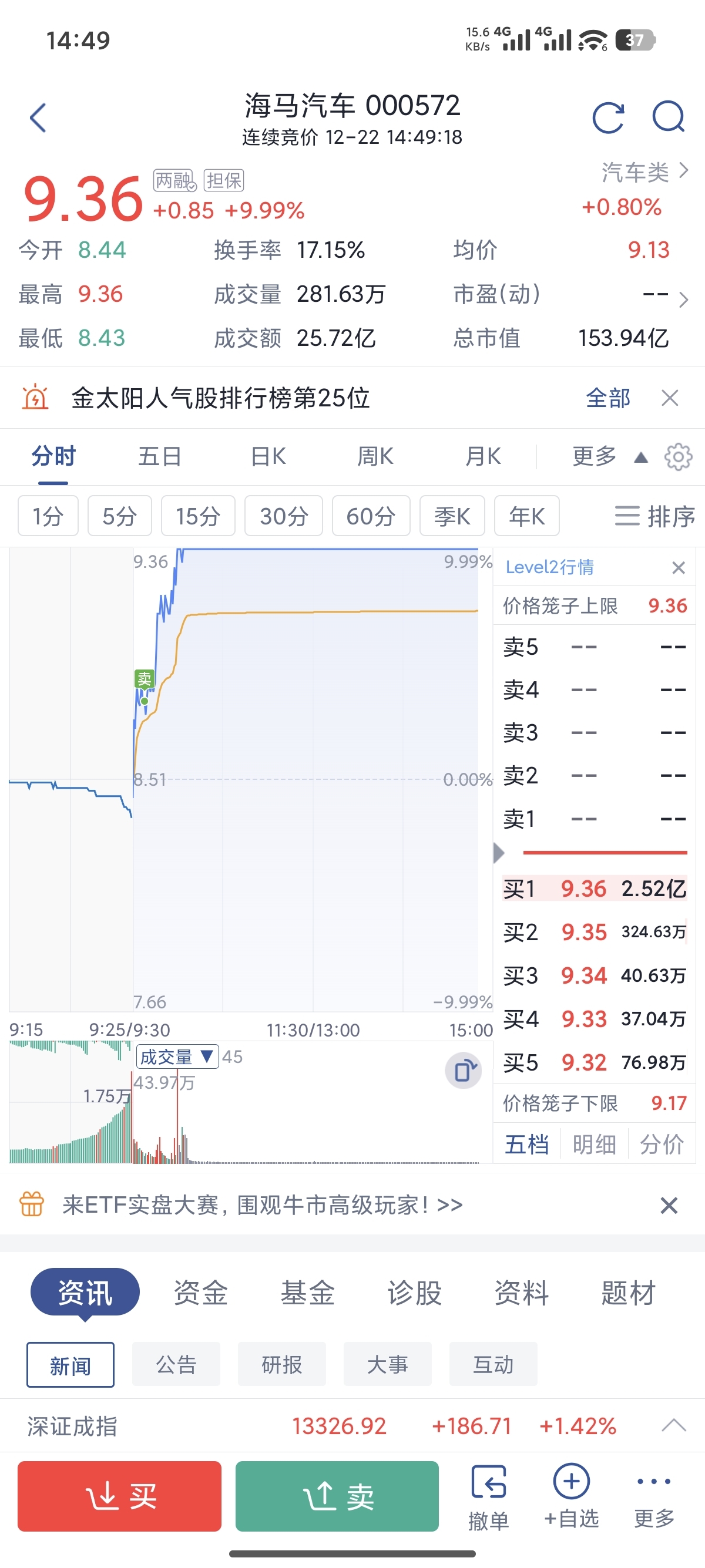The width and height of the screenshot is (705, 1568).
Task: Tap the rotate chart landscape icon
Action: 464,1070
